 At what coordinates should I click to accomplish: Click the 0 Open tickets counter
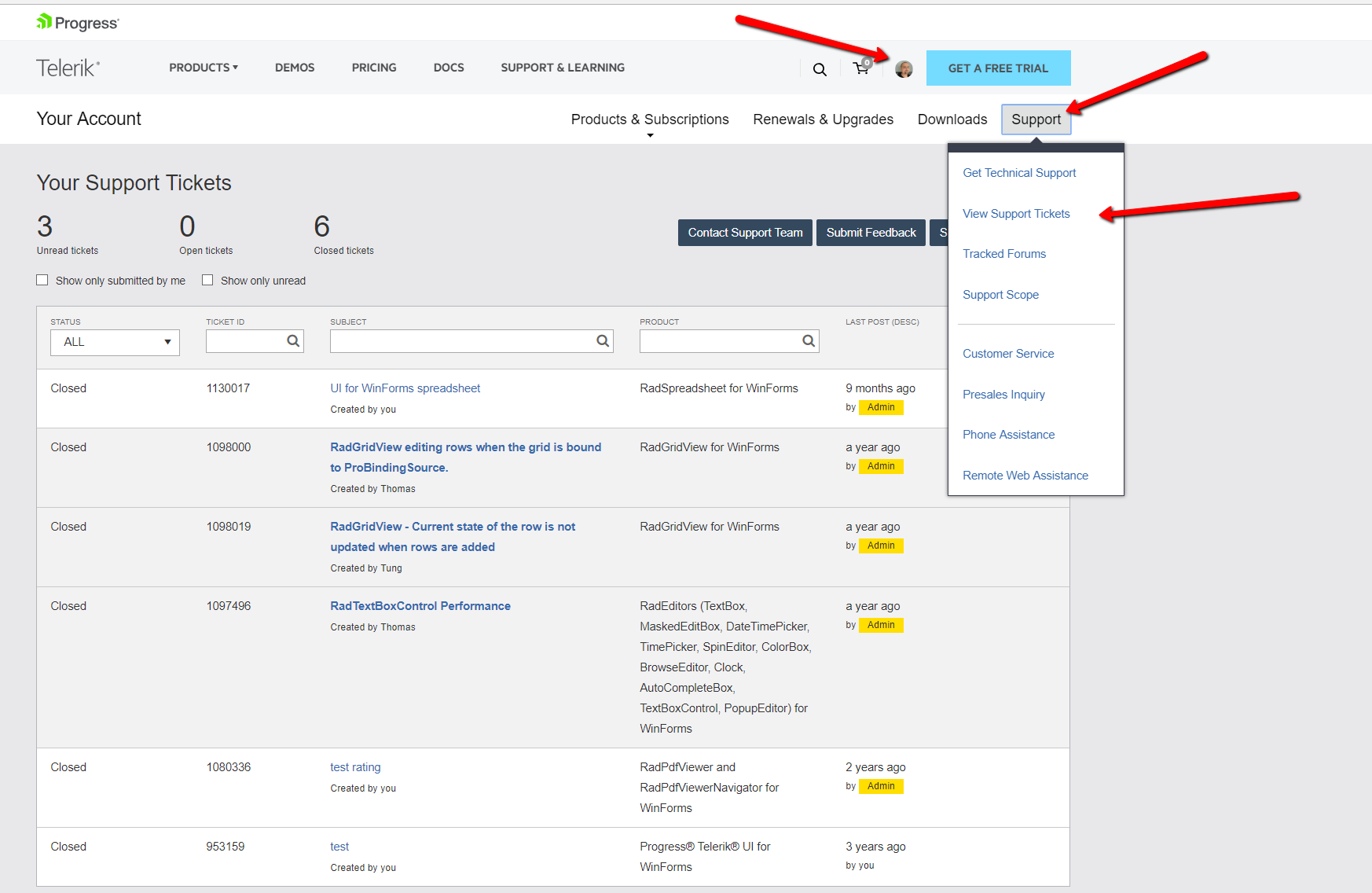click(x=206, y=234)
